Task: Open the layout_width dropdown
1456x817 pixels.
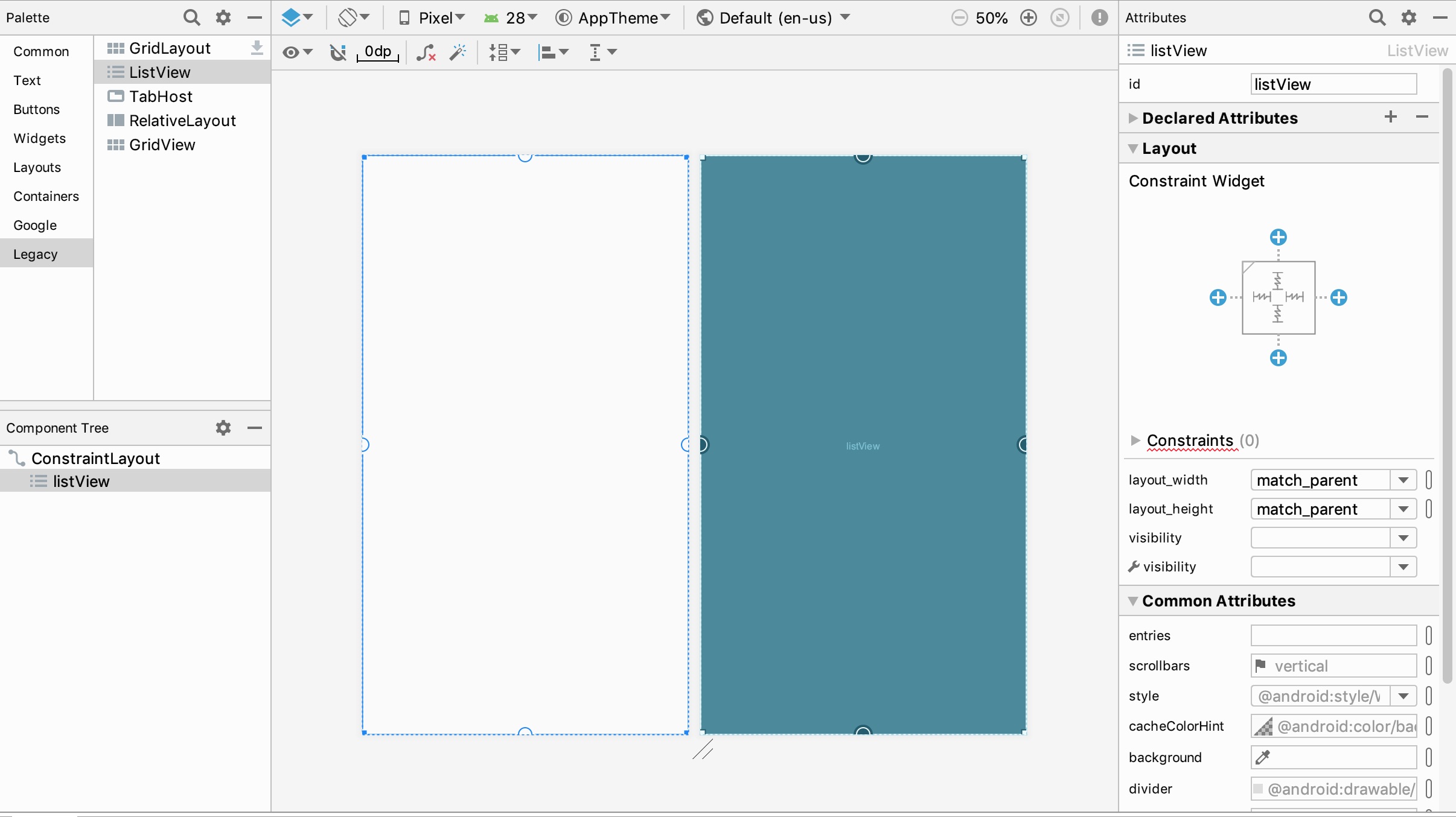Action: click(x=1403, y=480)
